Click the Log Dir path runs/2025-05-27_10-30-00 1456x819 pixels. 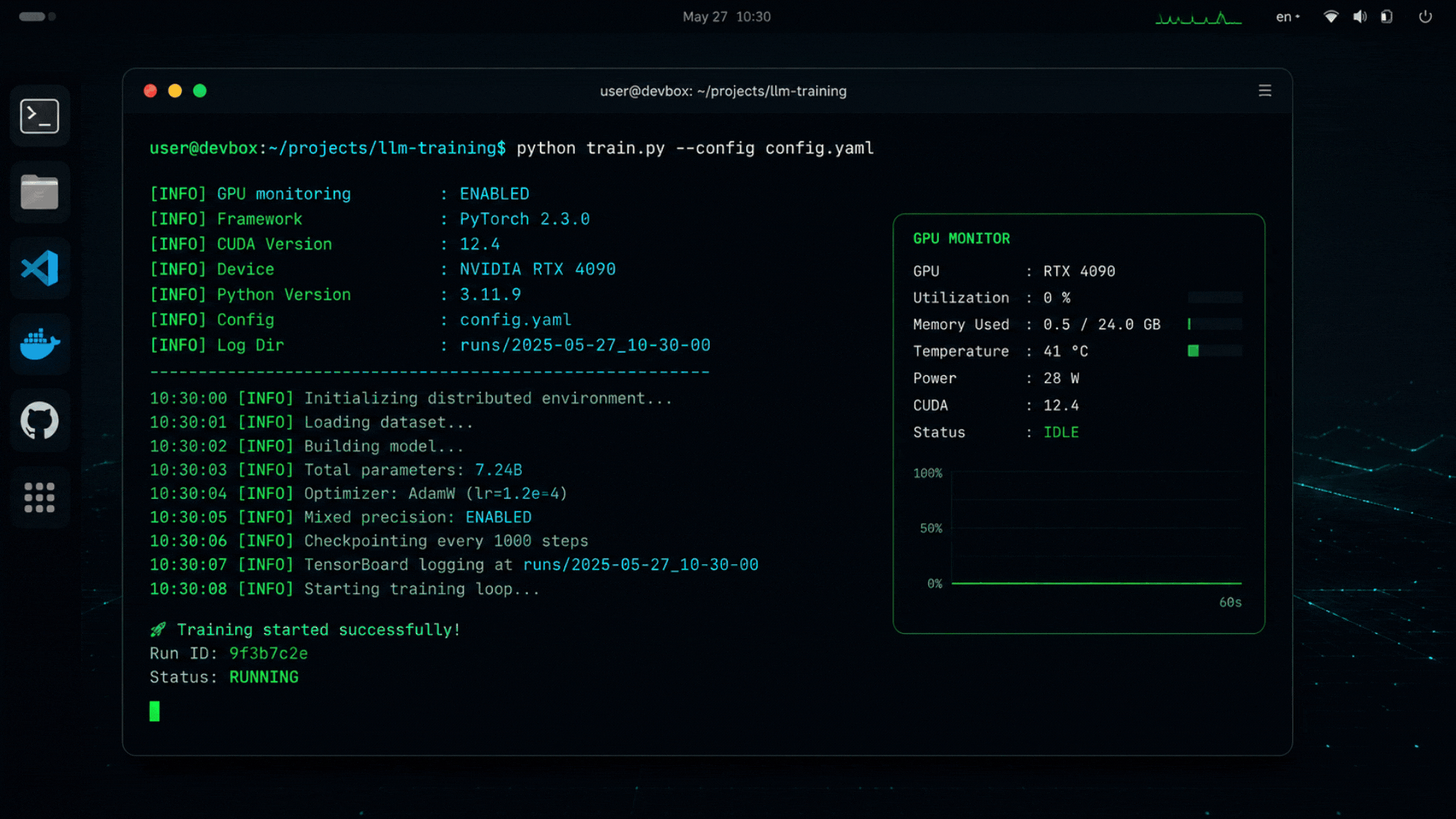[x=585, y=345]
